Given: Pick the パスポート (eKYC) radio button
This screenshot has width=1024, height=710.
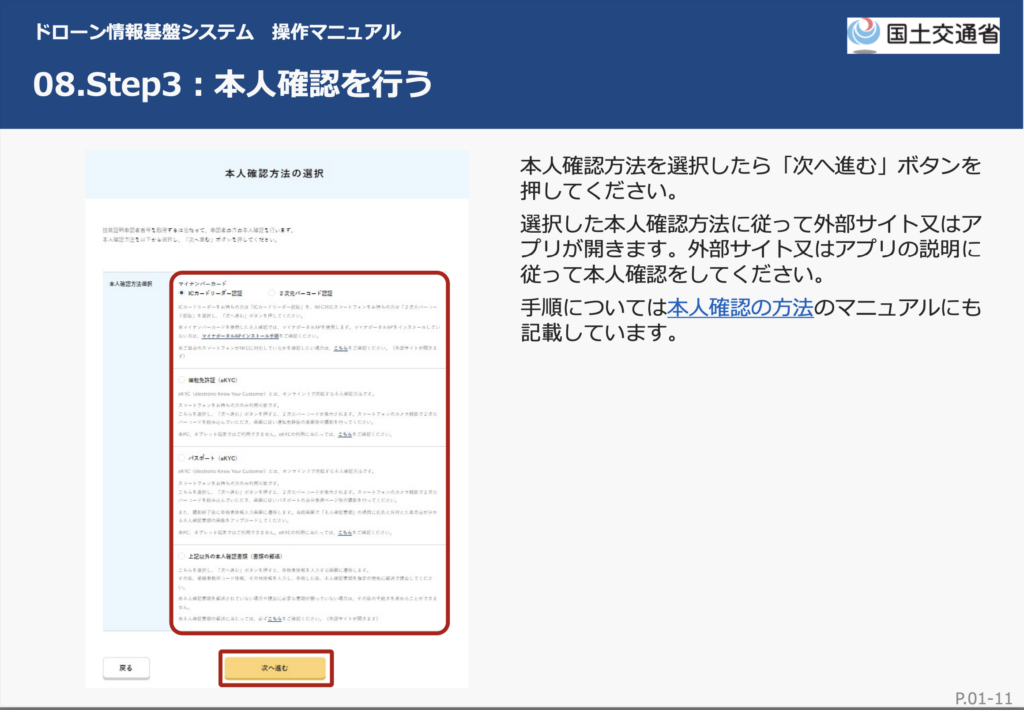Looking at the screenshot, I should point(180,458).
